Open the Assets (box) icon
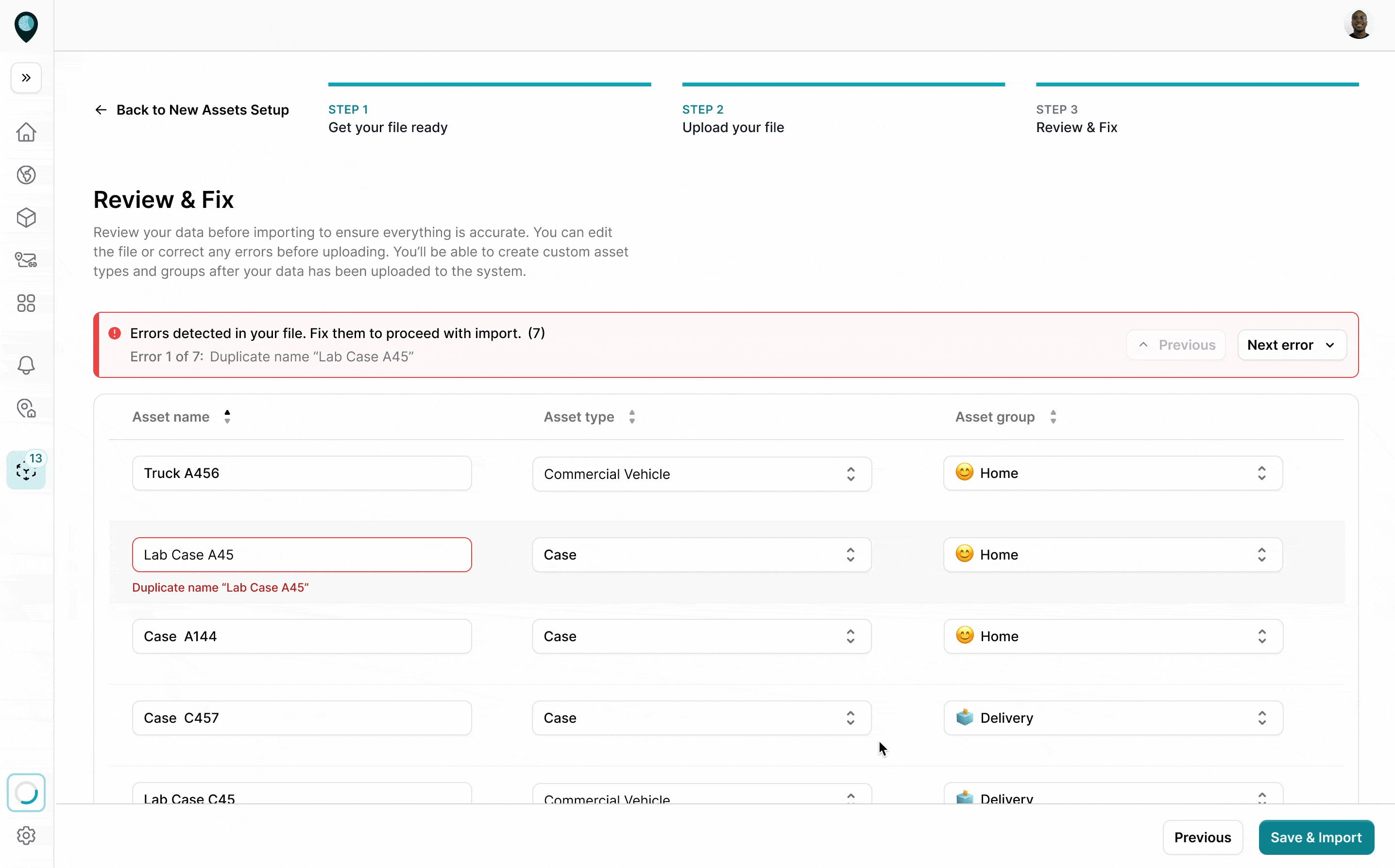 tap(26, 218)
